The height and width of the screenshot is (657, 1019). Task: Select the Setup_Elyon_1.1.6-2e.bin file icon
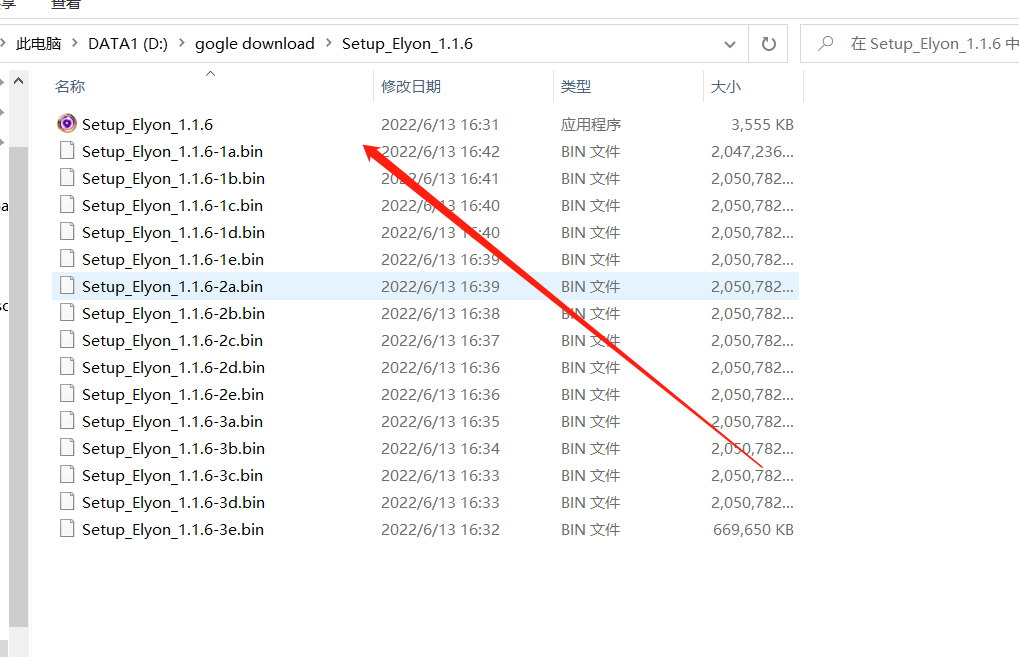tap(67, 394)
